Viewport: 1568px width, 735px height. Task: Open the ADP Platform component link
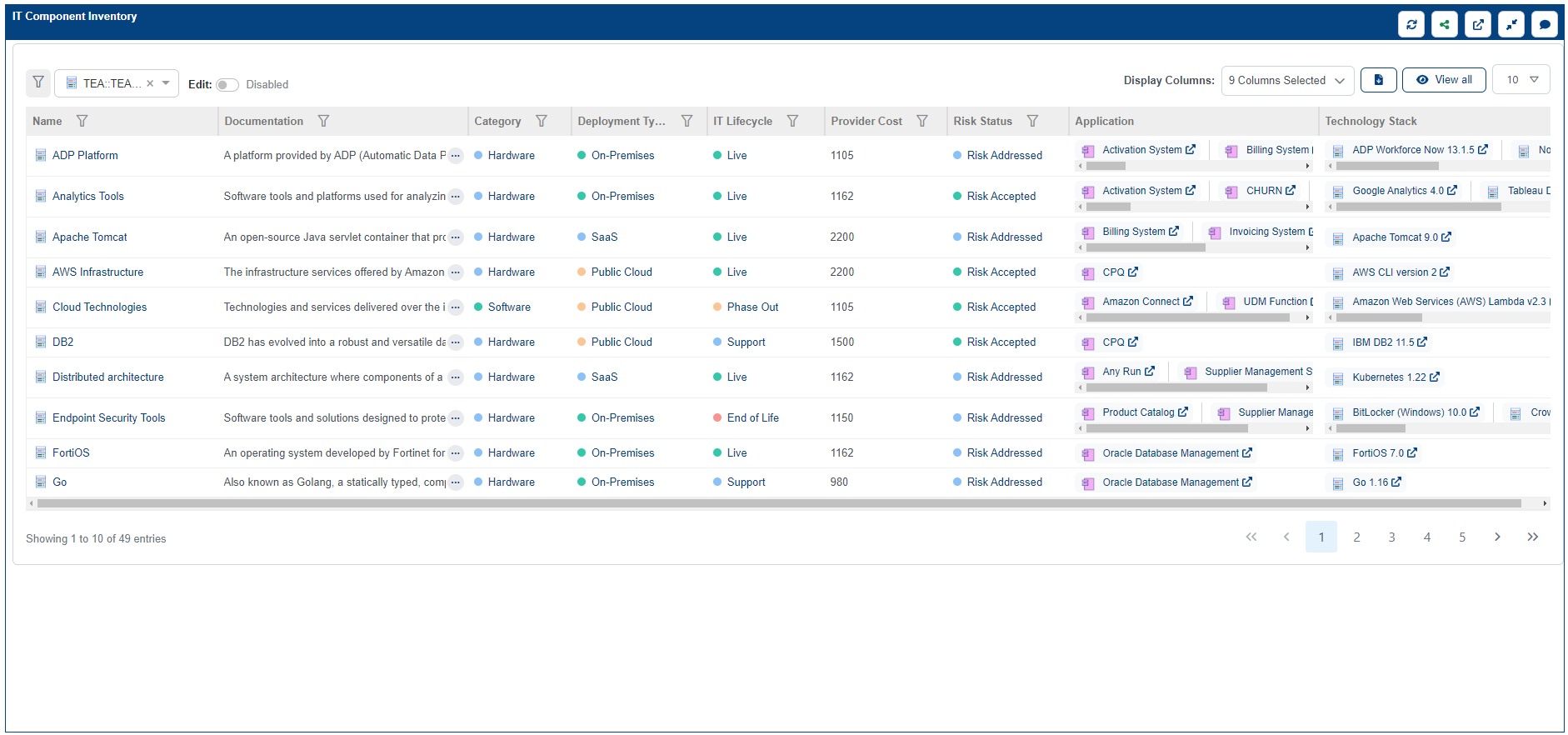pyautogui.click(x=85, y=156)
